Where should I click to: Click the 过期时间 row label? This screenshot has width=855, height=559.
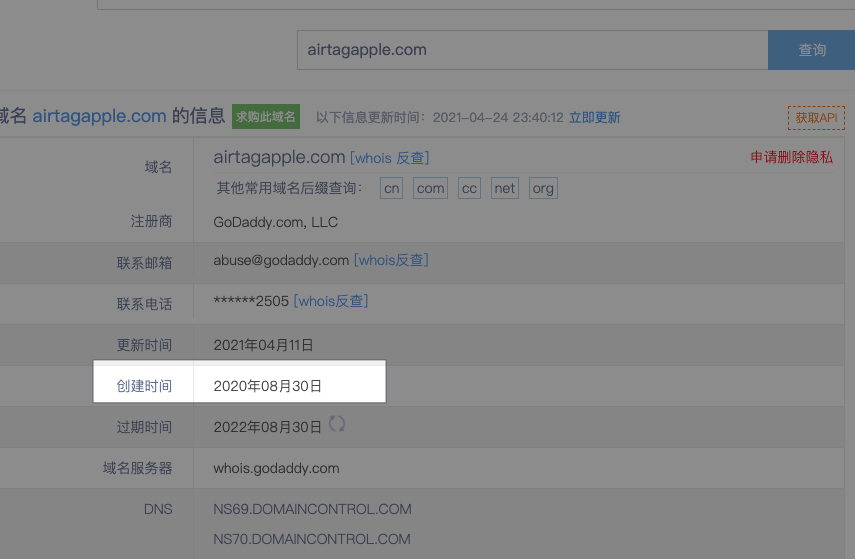pos(144,427)
